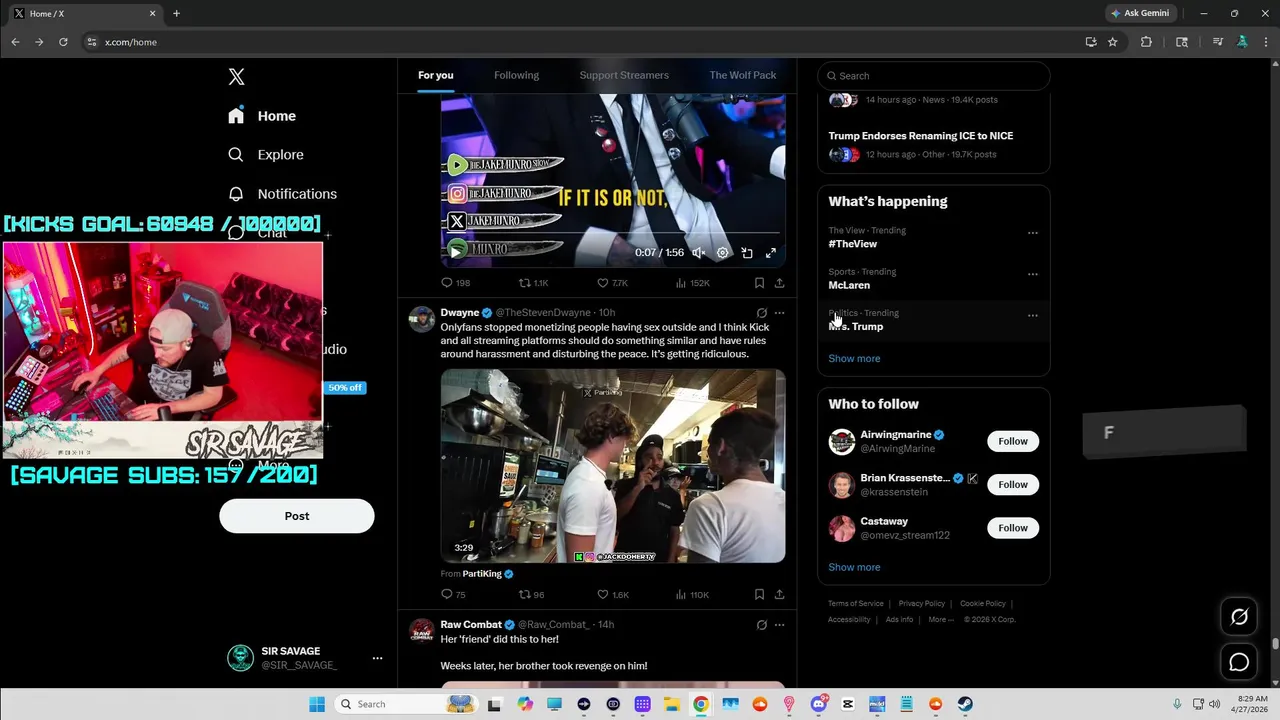Viewport: 1280px width, 720px height.
Task: Enter fullscreen on the video player
Action: [770, 253]
